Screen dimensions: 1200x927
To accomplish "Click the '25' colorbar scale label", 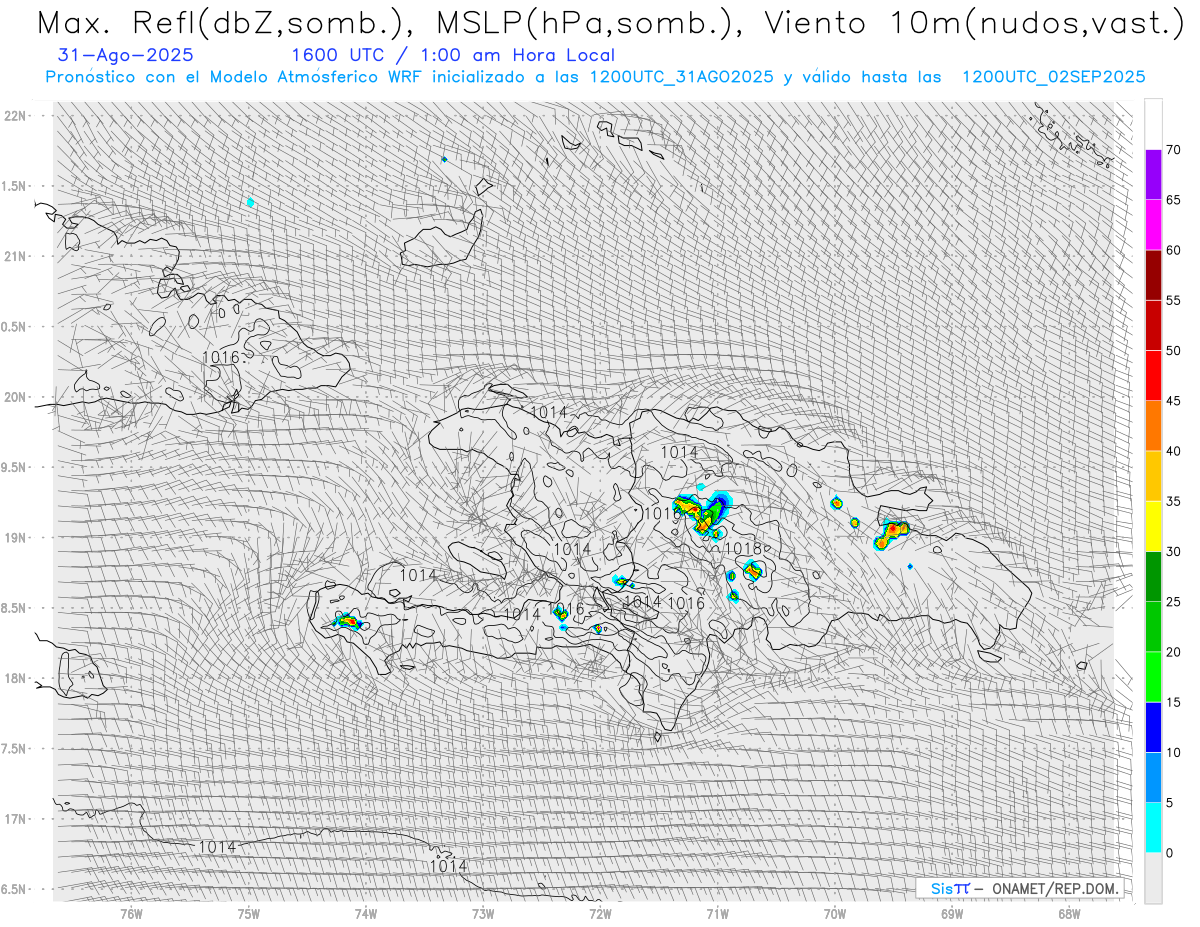I will 1174,602.
